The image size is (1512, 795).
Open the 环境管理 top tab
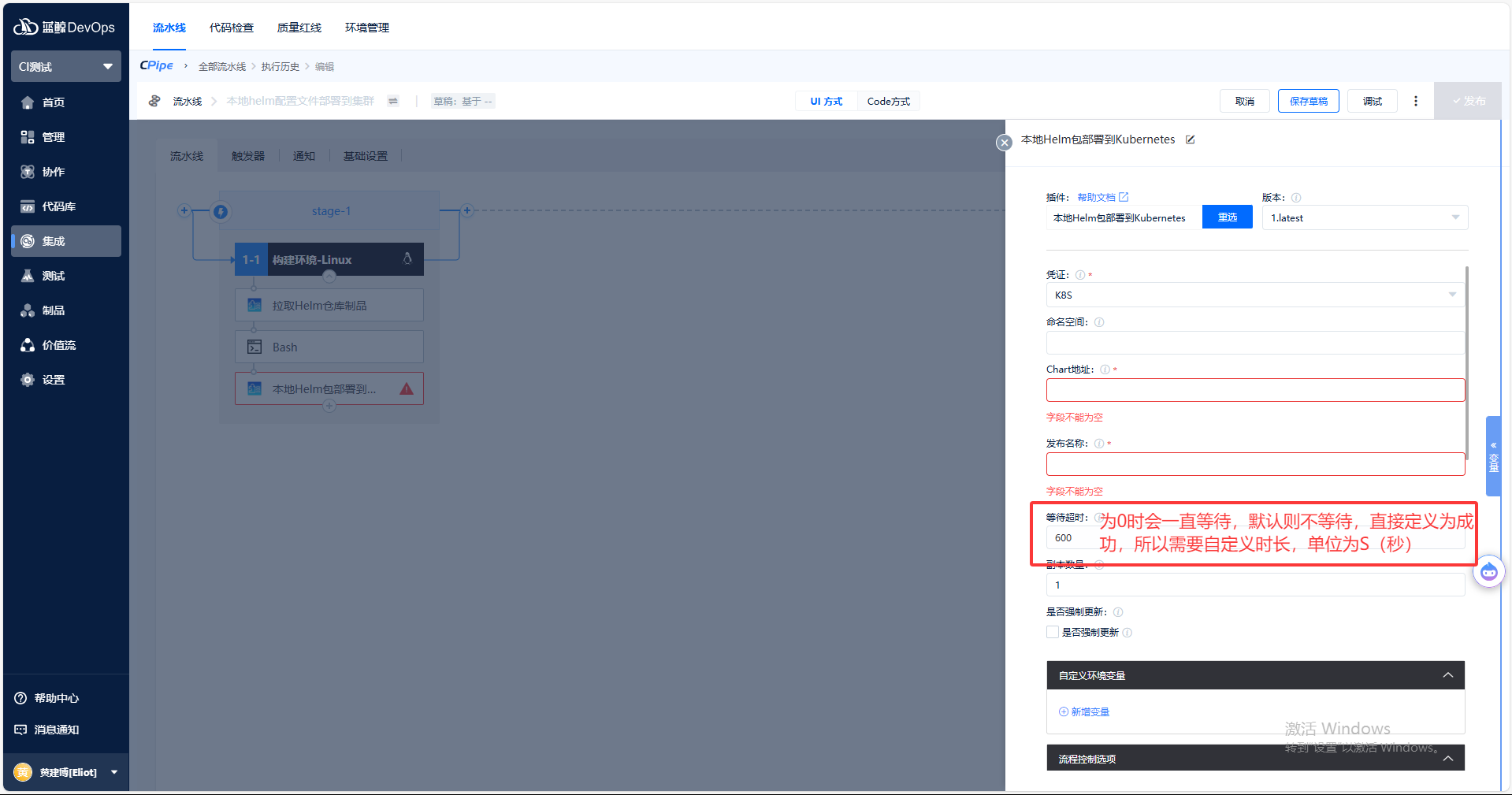point(367,28)
